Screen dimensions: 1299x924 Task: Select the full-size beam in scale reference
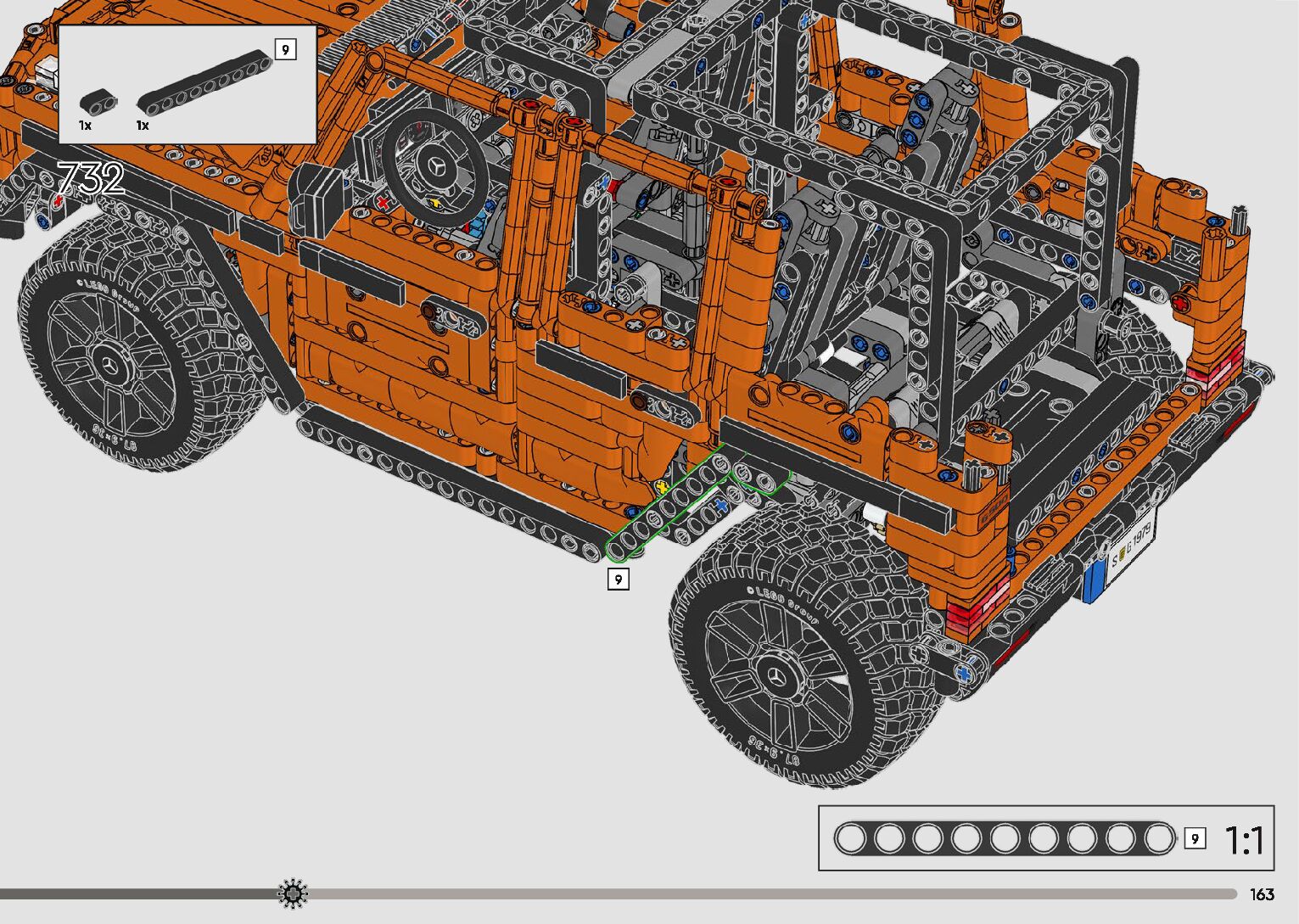pyautogui.click(x=1005, y=838)
